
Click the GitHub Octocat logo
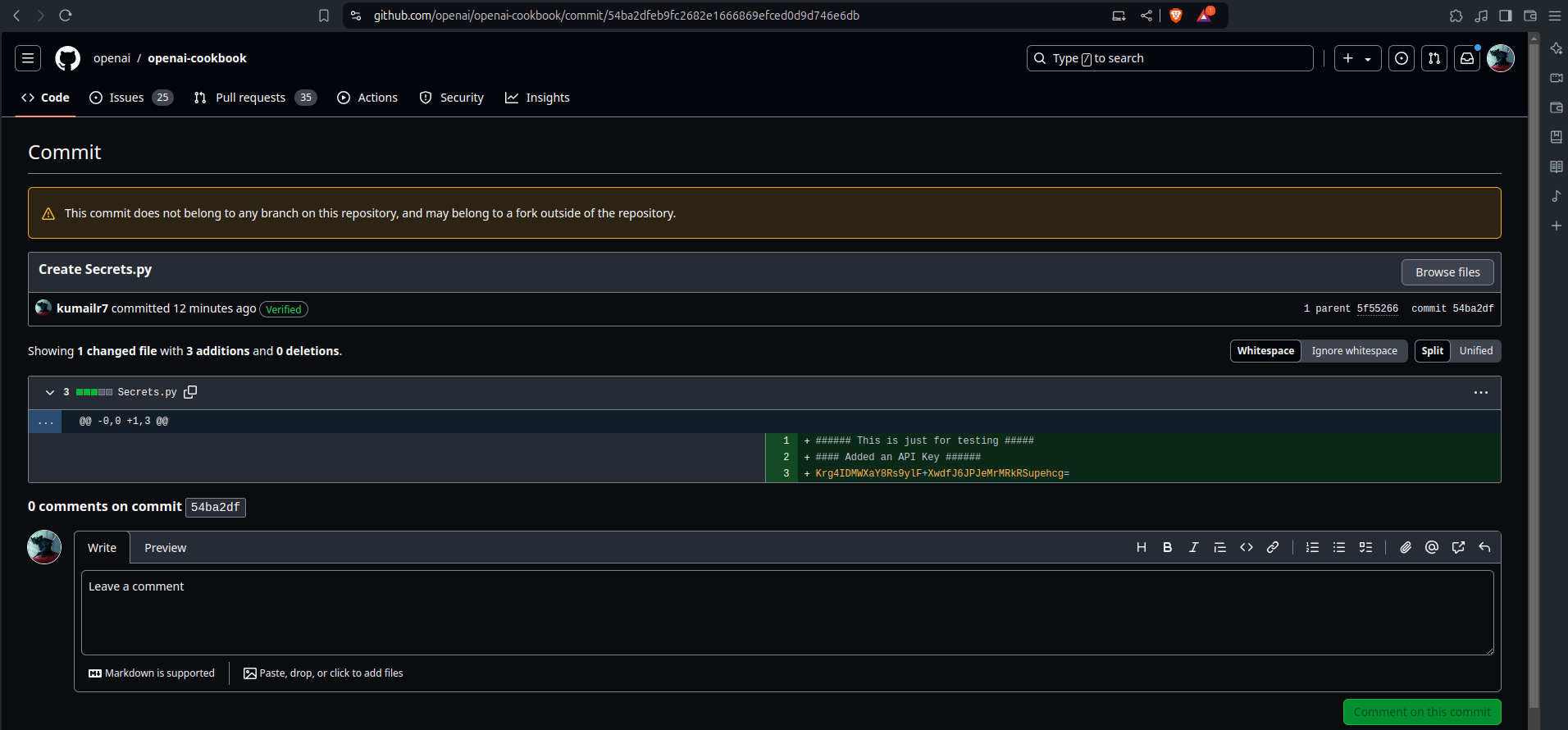(x=67, y=58)
